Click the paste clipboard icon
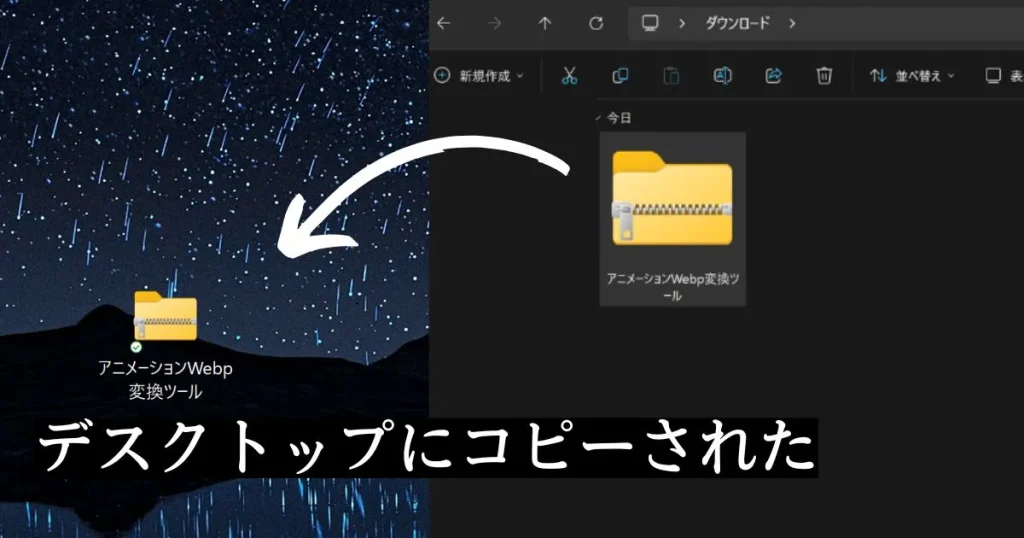Viewport: 1024px width, 538px height. [x=671, y=76]
